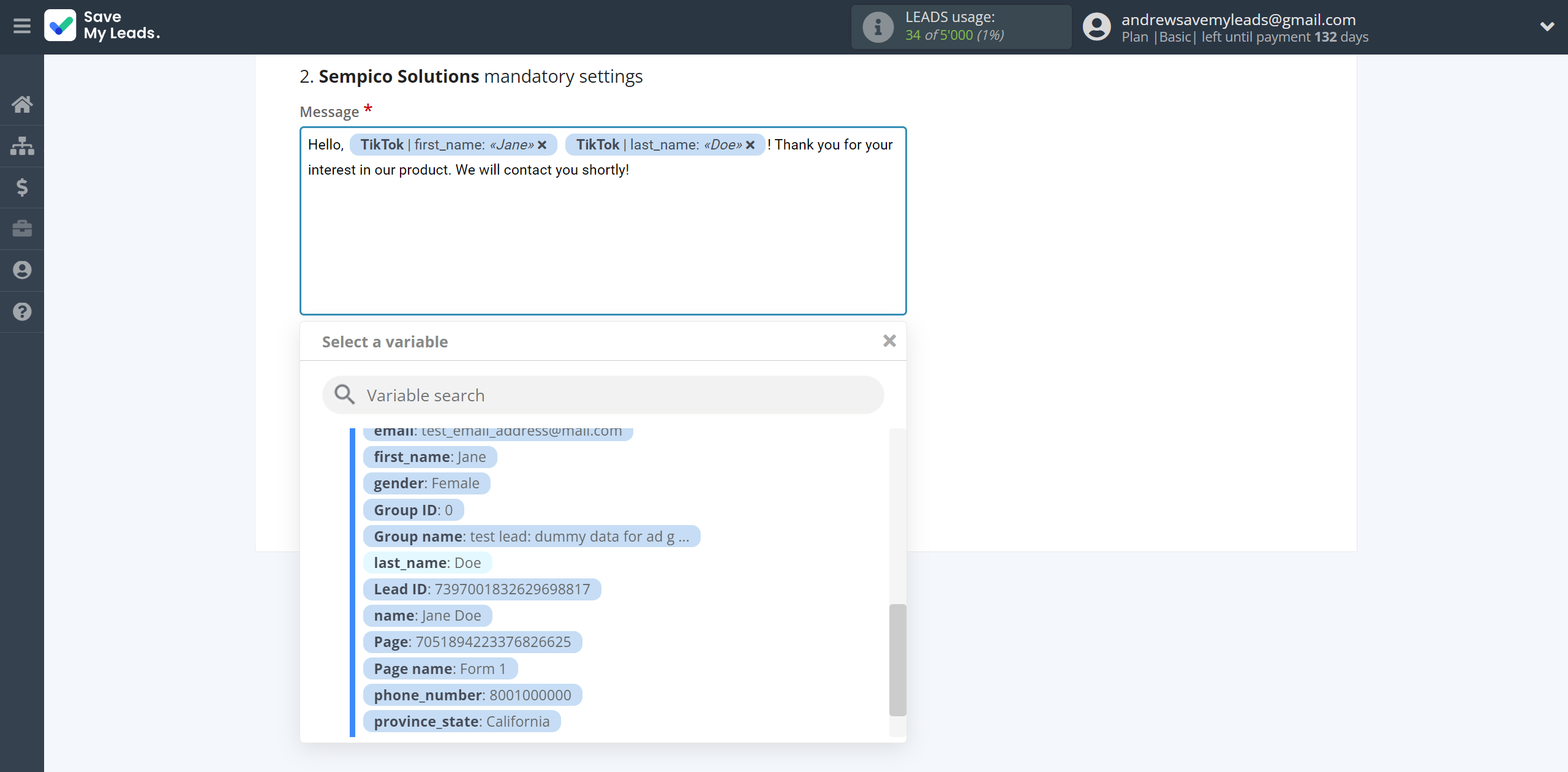
Task: Remove the TikTok last_name tag
Action: tap(750, 145)
